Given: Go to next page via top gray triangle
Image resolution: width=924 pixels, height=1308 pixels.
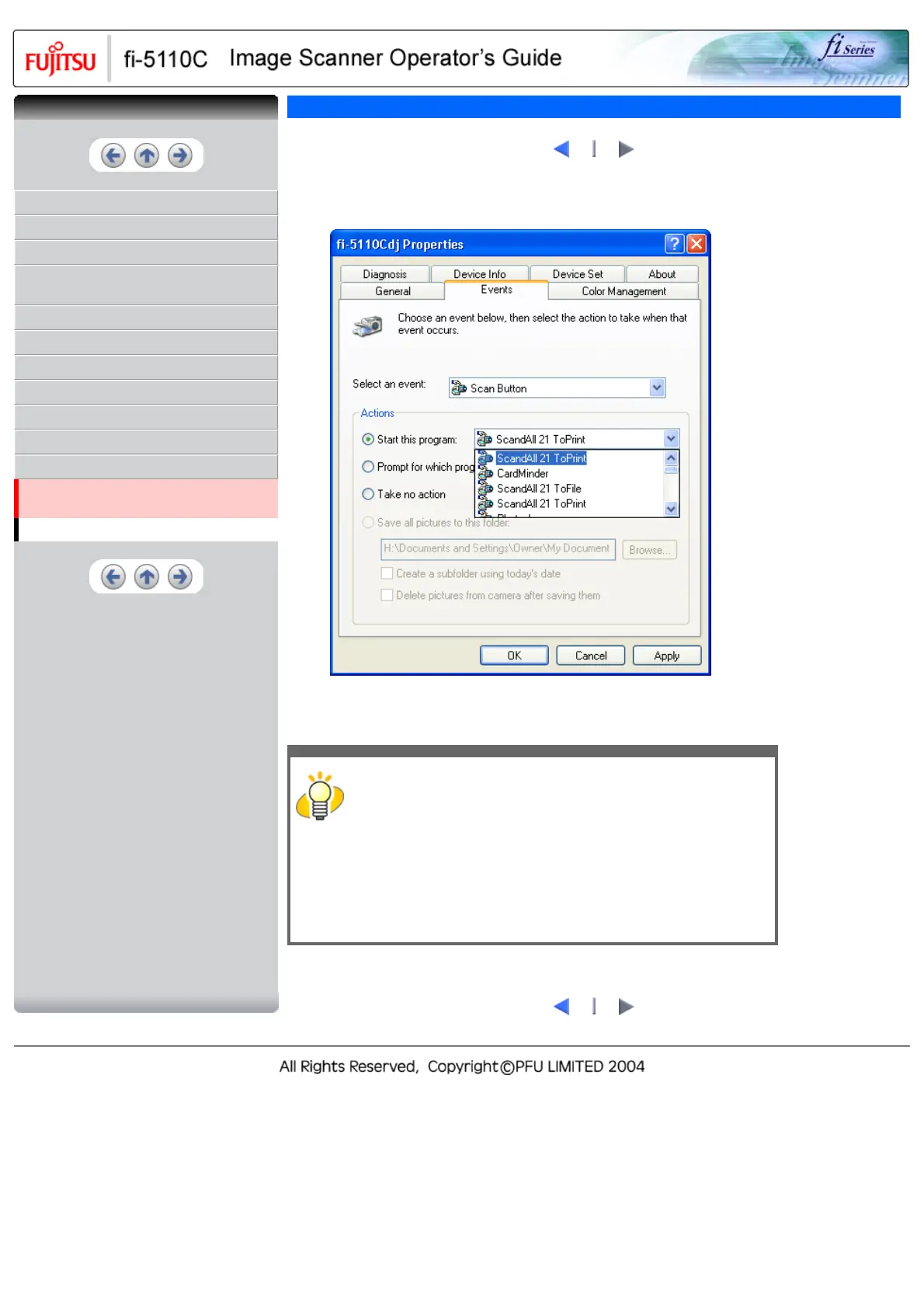Looking at the screenshot, I should [x=626, y=149].
